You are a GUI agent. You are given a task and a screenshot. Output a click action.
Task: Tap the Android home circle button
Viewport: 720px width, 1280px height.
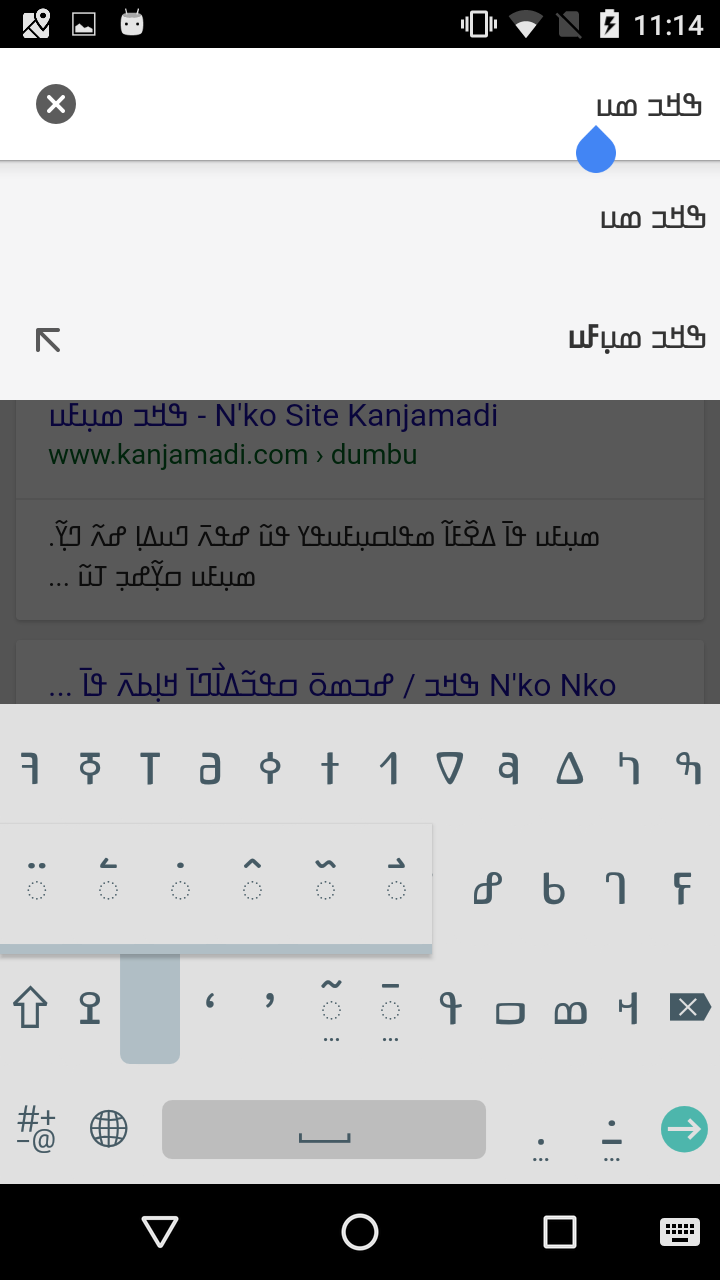360,1232
